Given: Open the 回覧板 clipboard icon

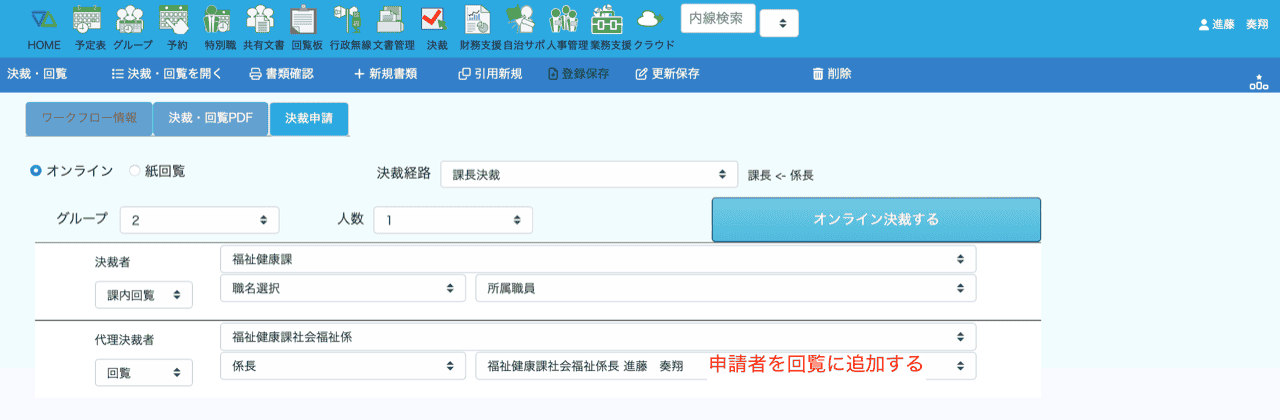Looking at the screenshot, I should tap(303, 20).
